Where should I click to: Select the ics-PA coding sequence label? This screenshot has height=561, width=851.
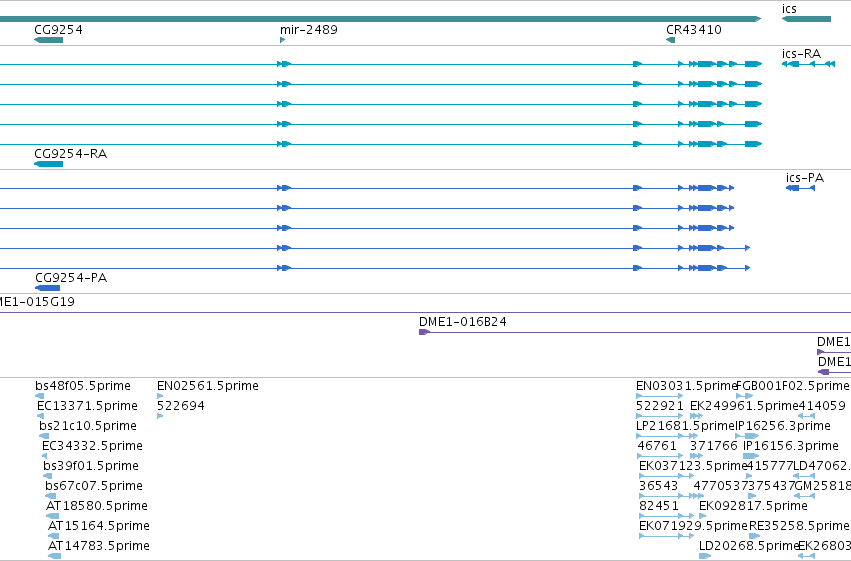[x=805, y=178]
